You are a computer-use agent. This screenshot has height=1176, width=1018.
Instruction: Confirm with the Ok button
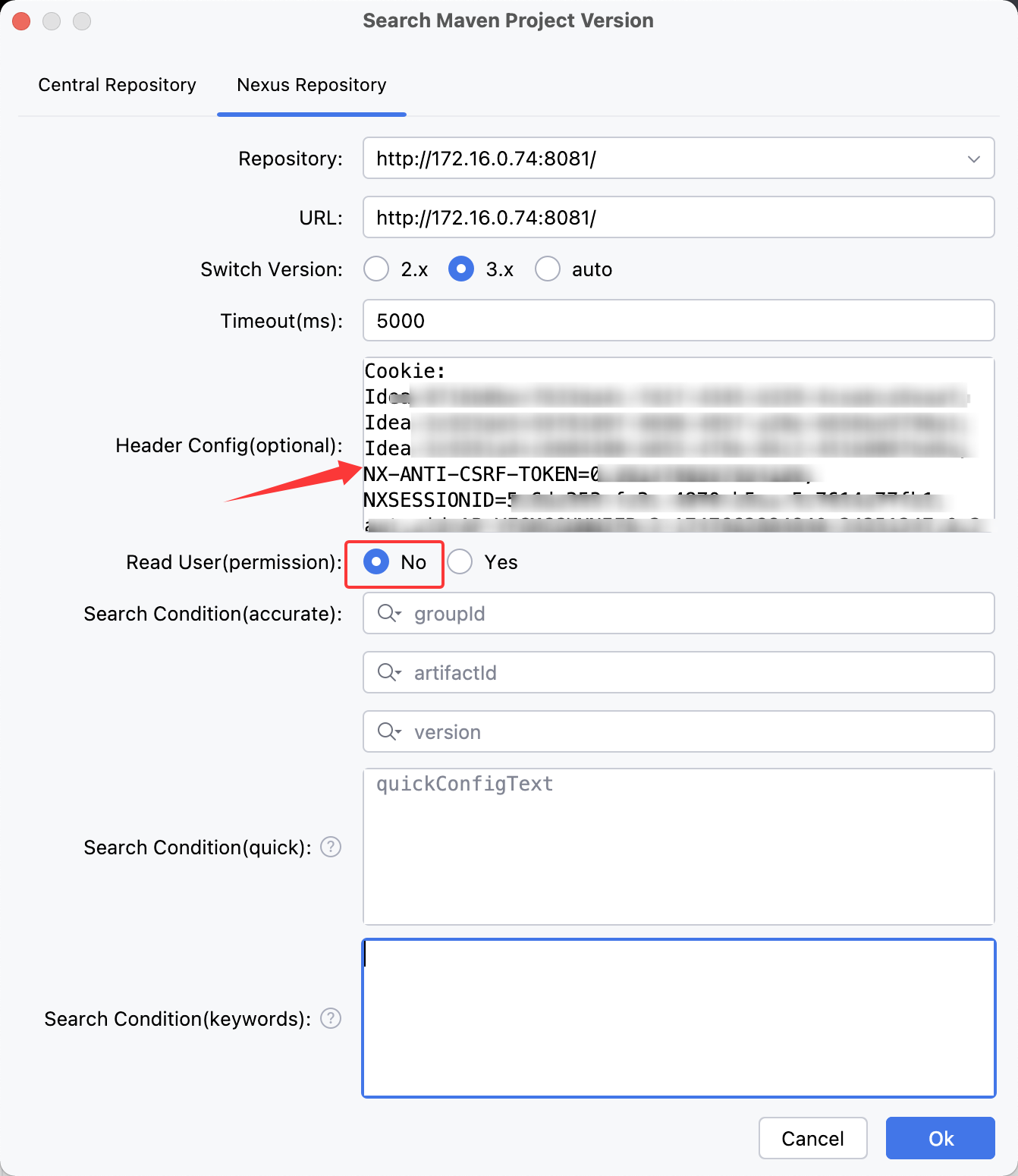tap(940, 1138)
